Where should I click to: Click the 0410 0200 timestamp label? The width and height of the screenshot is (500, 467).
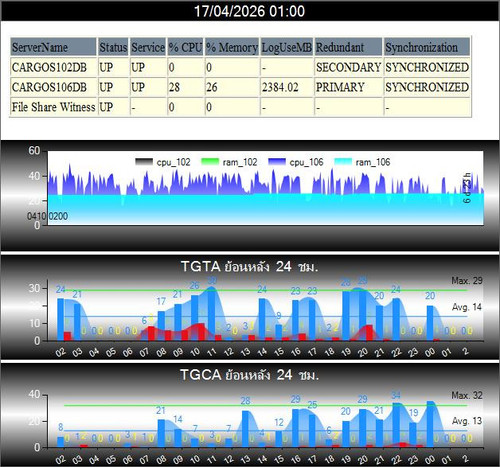point(47,216)
